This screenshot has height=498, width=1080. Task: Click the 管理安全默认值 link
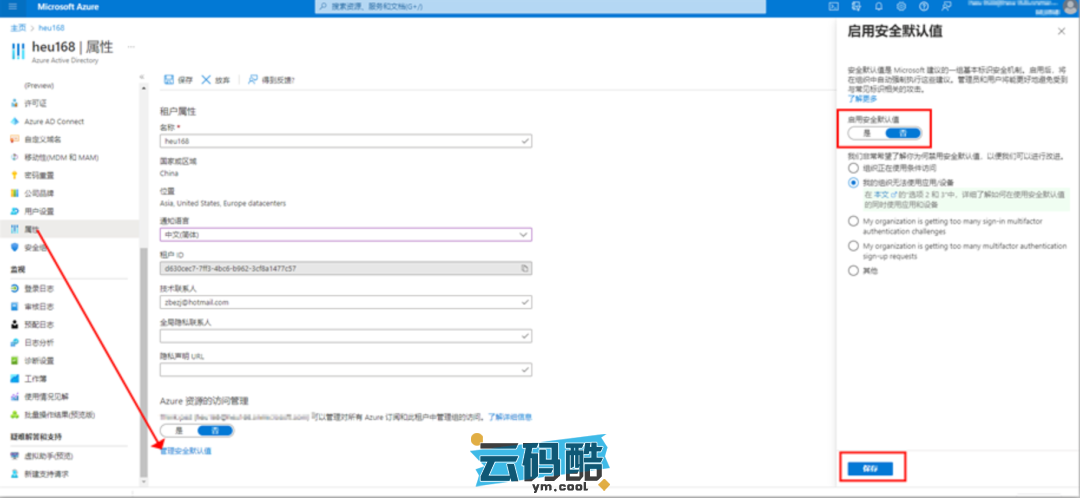tap(186, 451)
